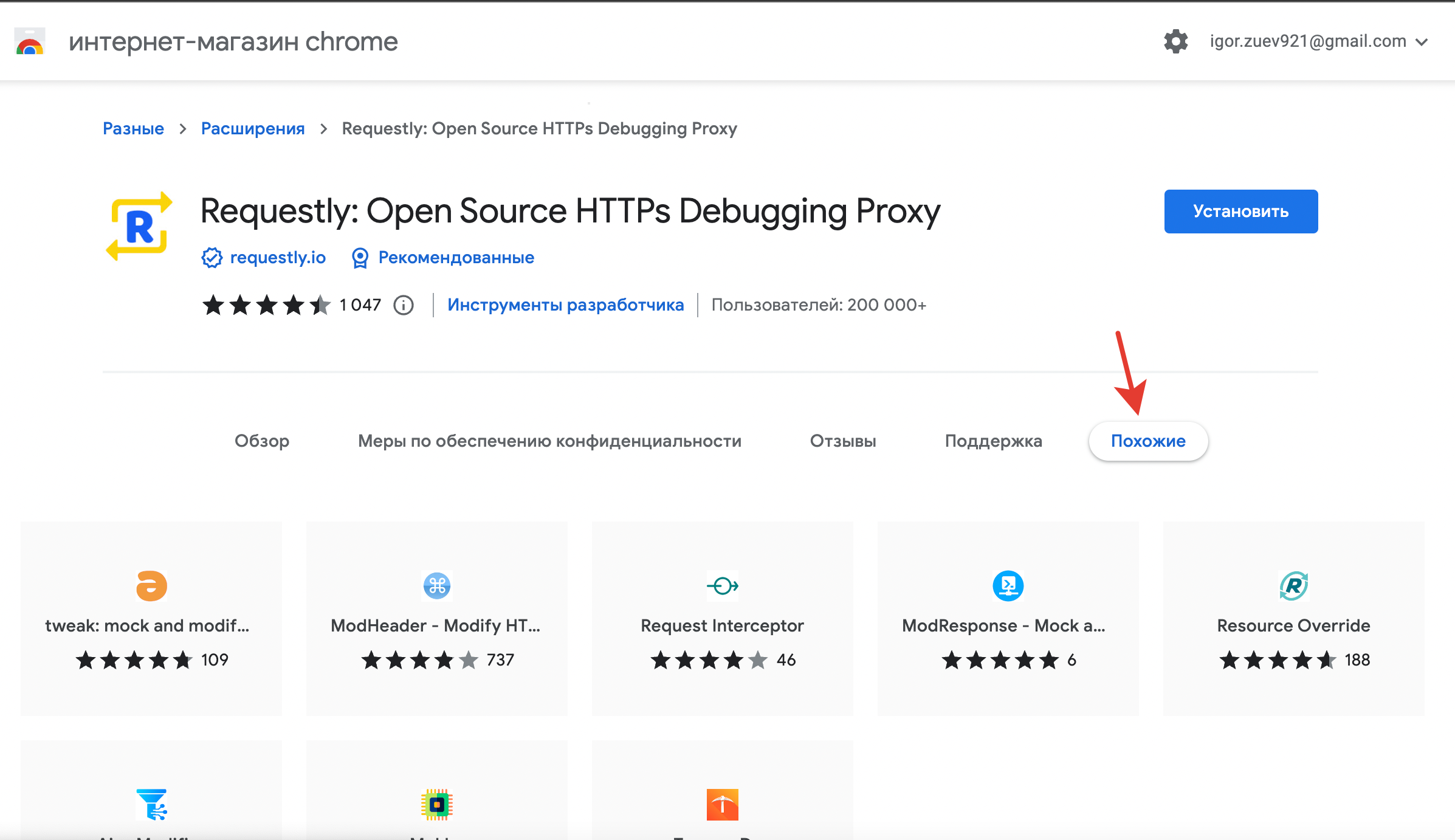Click the ModResponse extension icon

(x=1008, y=586)
